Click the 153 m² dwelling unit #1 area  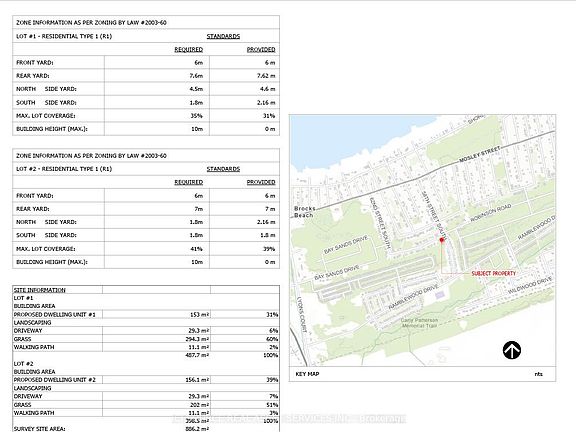[x=200, y=314]
